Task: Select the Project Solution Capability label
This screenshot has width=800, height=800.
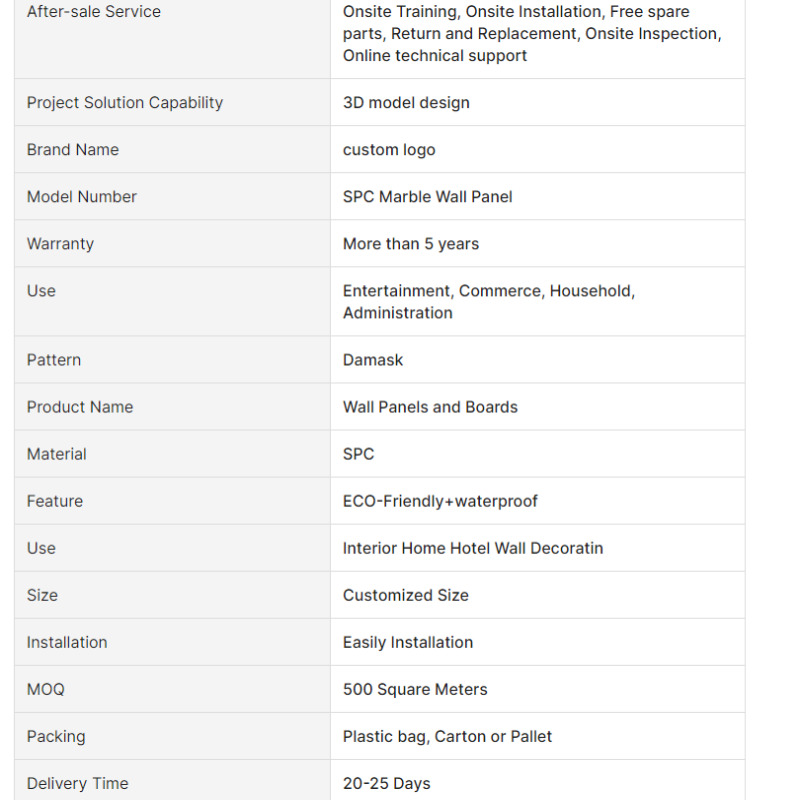Action: 125,103
